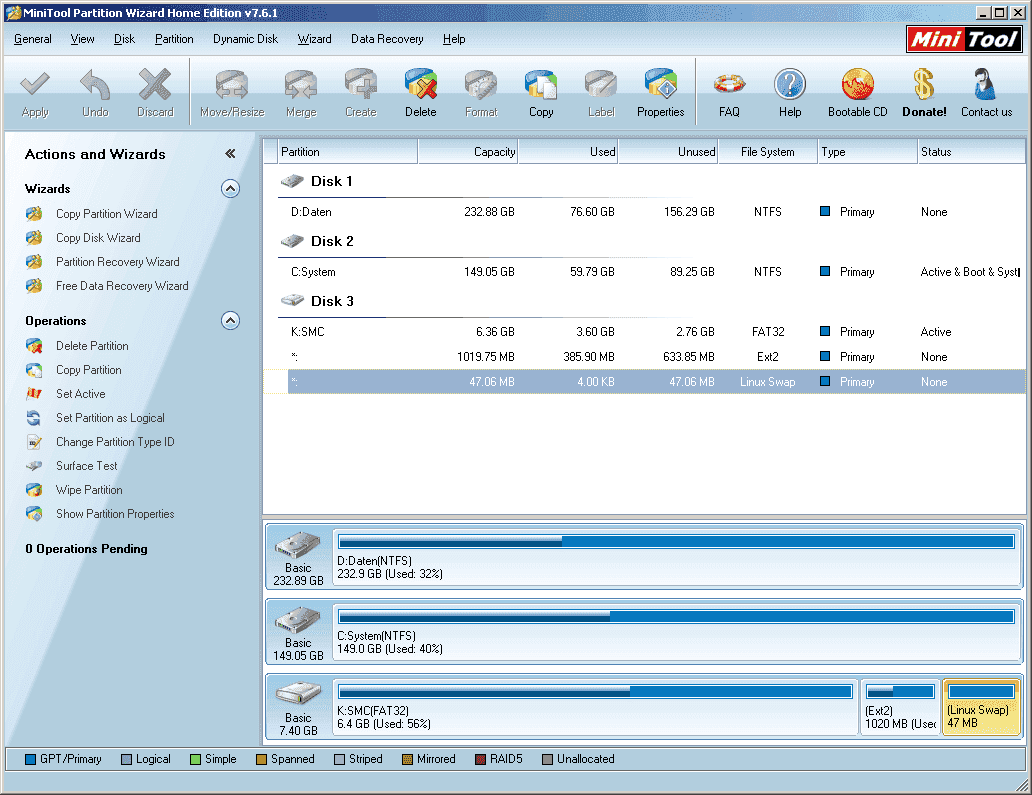
Task: Open the Disk menu
Action: pos(124,39)
